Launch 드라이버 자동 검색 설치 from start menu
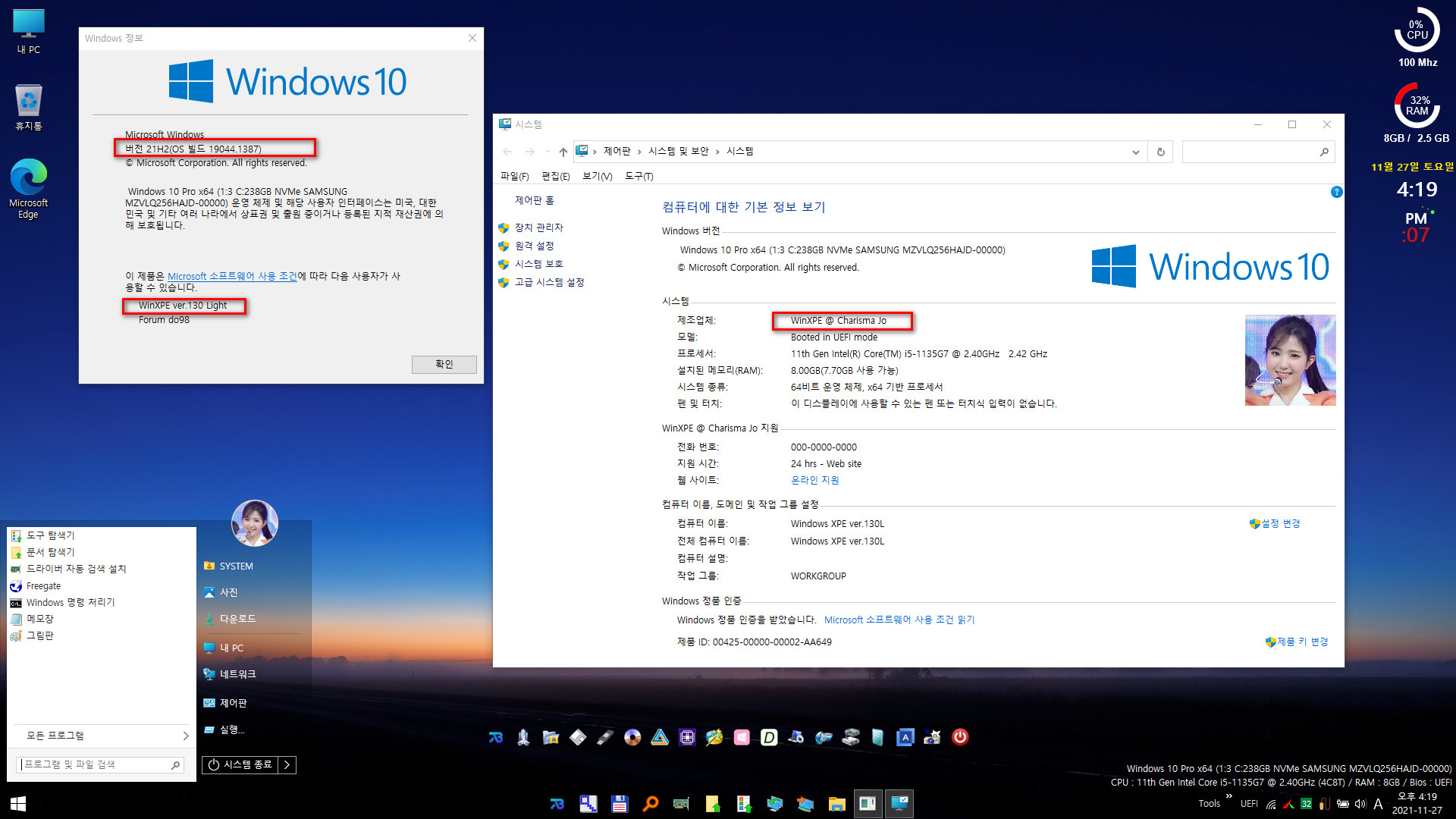The image size is (1456, 819). coord(76,569)
